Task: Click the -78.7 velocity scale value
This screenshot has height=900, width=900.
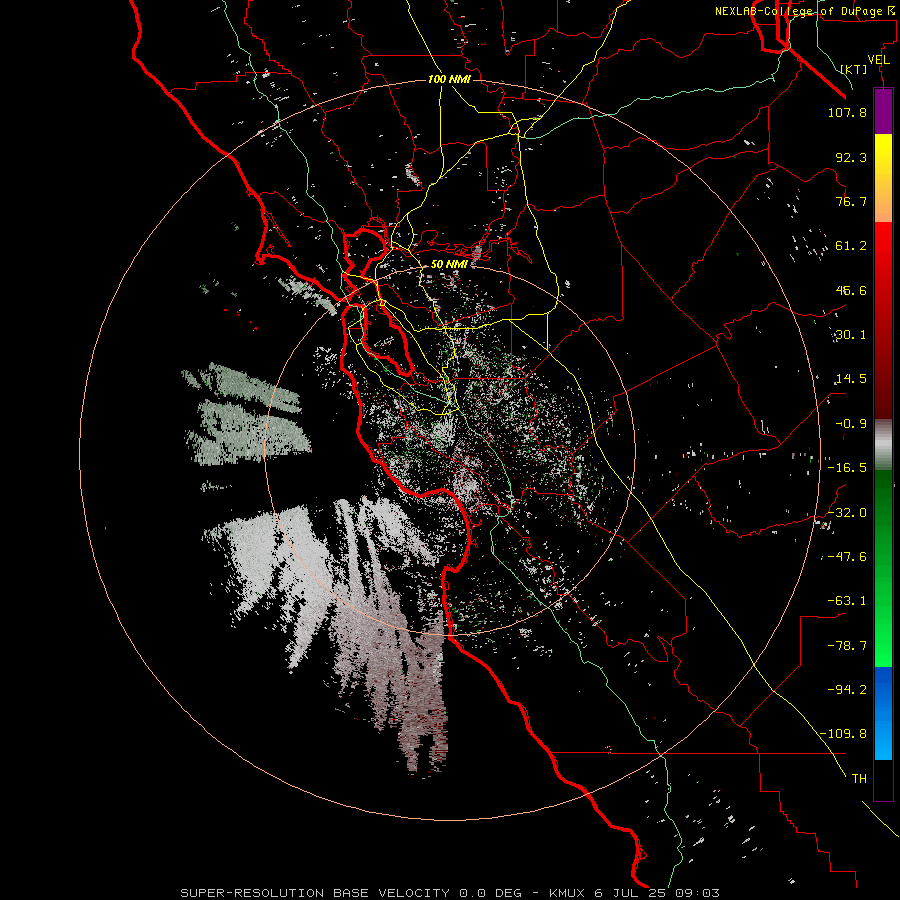Action: (x=847, y=645)
